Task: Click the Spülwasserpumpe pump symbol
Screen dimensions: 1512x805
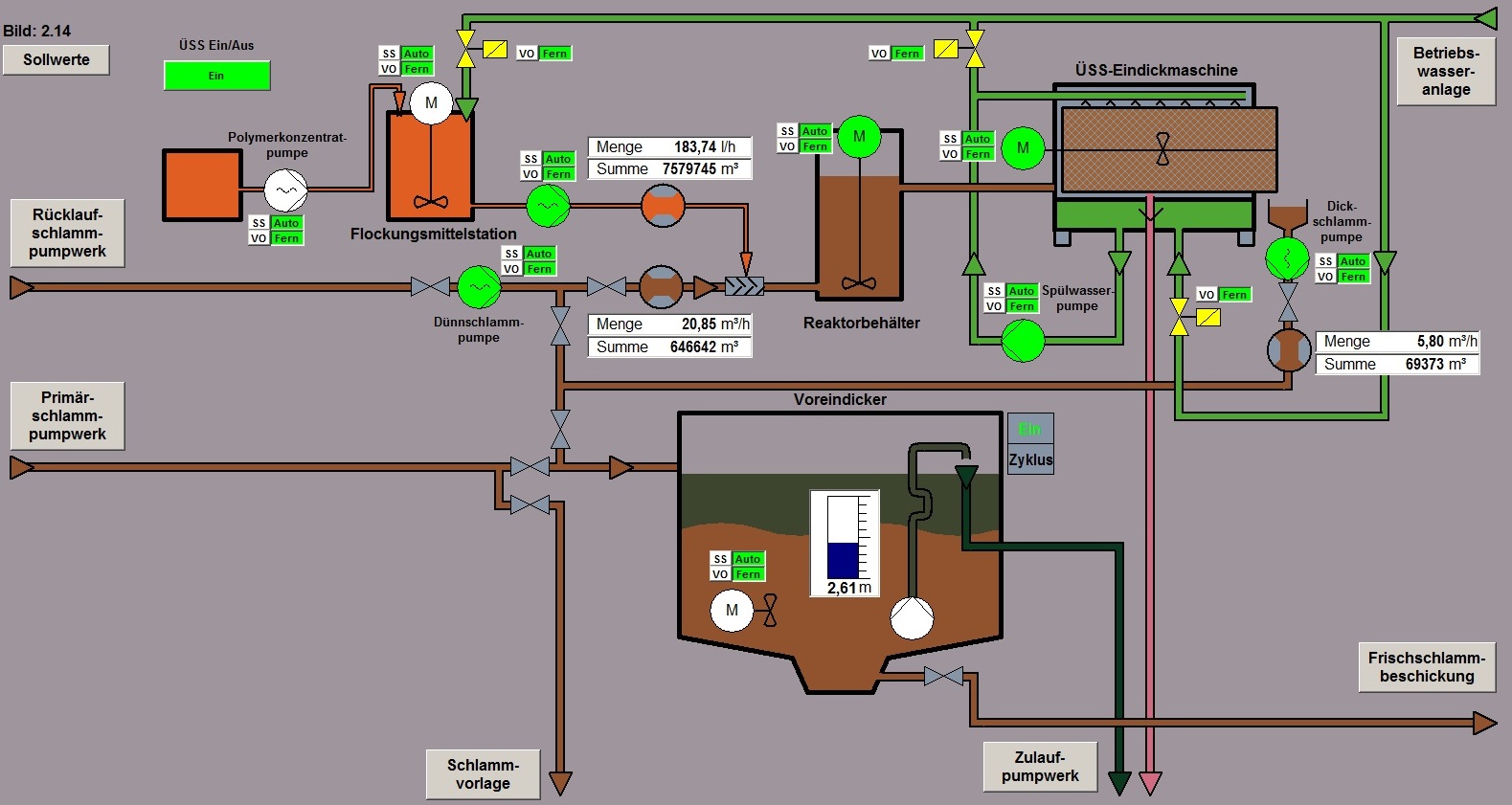Action: click(1023, 341)
